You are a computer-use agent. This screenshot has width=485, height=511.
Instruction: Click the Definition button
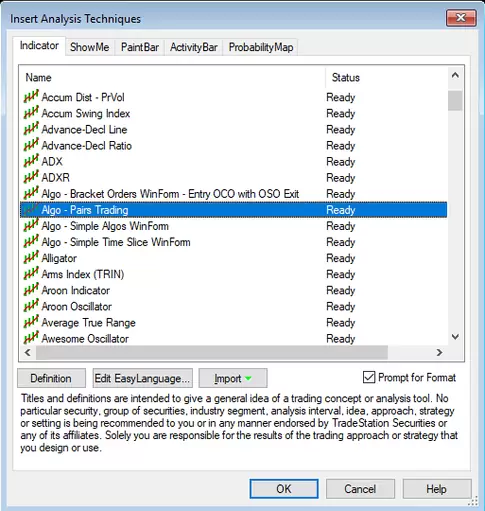[51, 378]
